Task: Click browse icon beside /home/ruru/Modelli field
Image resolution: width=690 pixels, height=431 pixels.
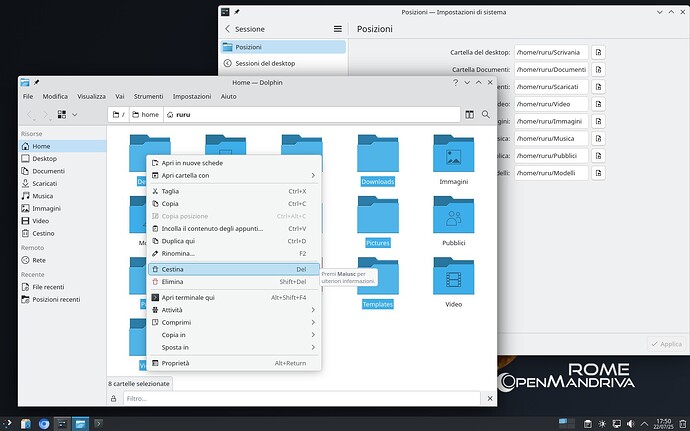Action: [x=598, y=172]
